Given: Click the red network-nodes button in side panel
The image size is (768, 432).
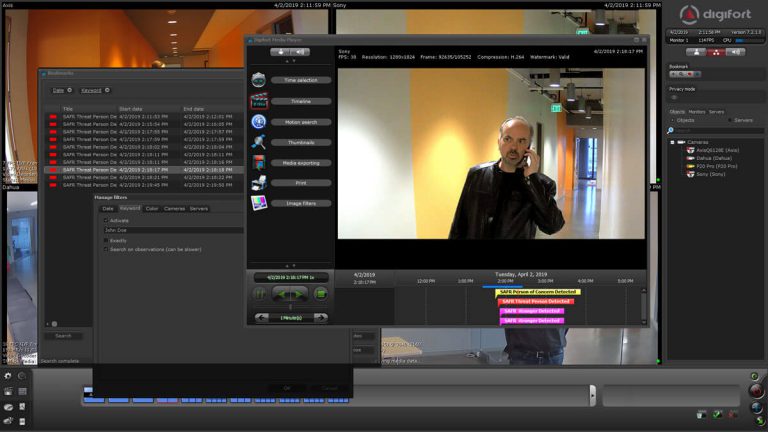Looking at the screenshot, I should pyautogui.click(x=716, y=52).
